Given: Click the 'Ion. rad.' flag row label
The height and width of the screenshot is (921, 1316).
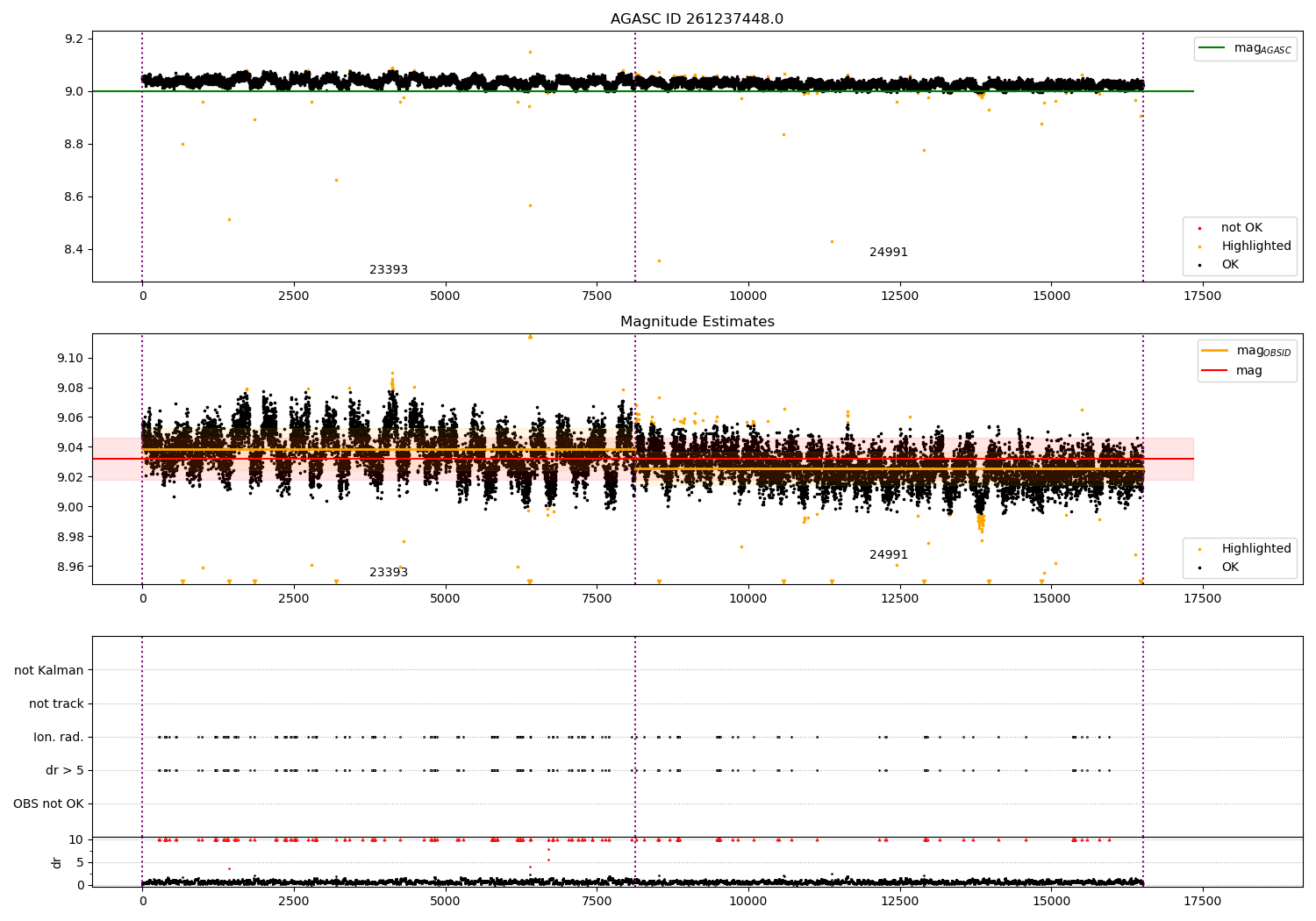Looking at the screenshot, I should (59, 738).
